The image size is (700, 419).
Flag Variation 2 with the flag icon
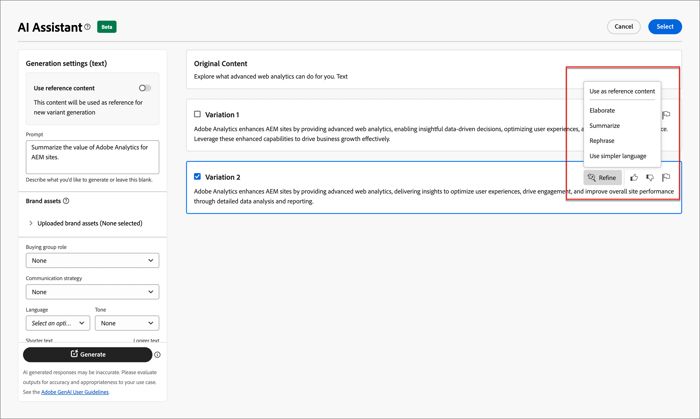point(666,178)
